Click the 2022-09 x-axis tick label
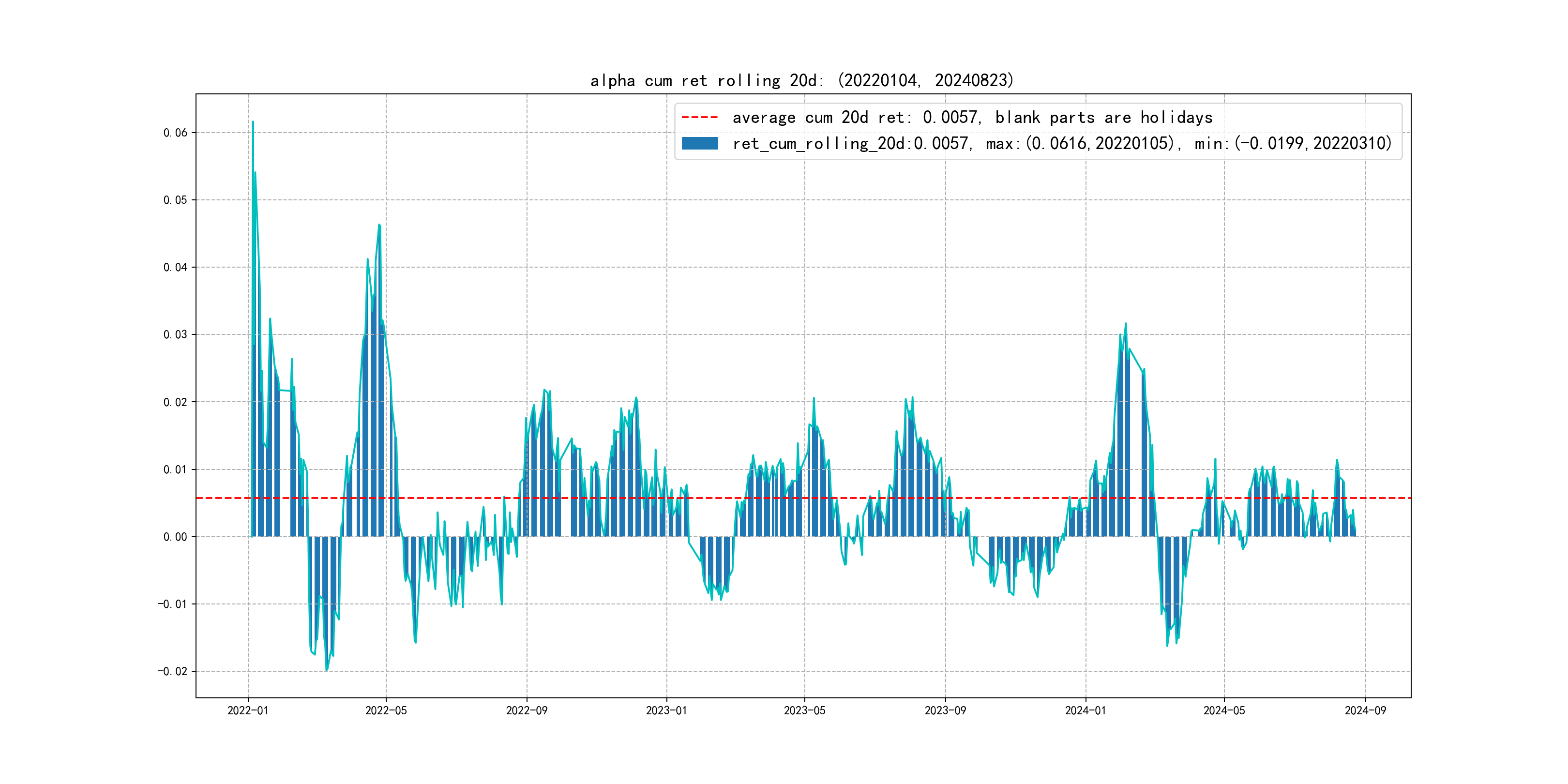Image resolution: width=1568 pixels, height=784 pixels. 527,710
